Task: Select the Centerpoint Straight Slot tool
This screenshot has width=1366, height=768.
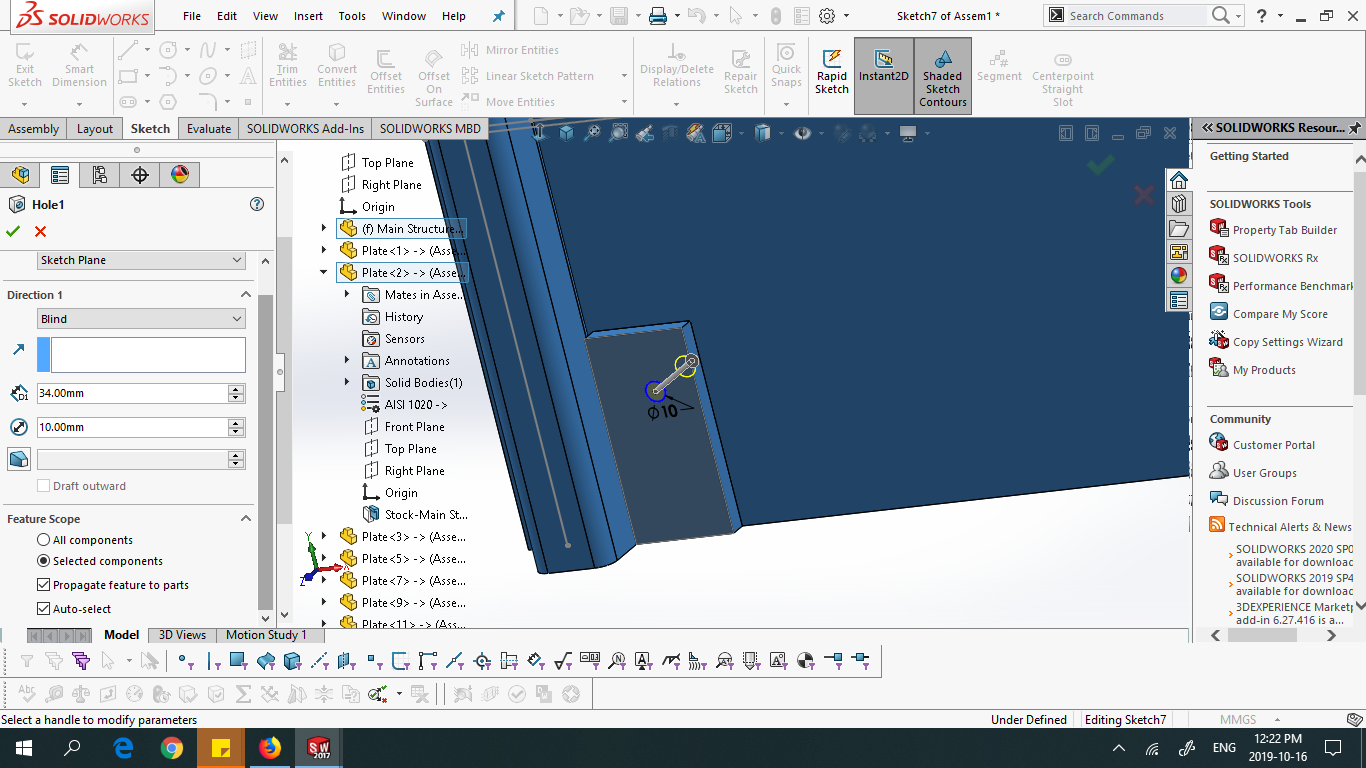Action: point(1063,78)
